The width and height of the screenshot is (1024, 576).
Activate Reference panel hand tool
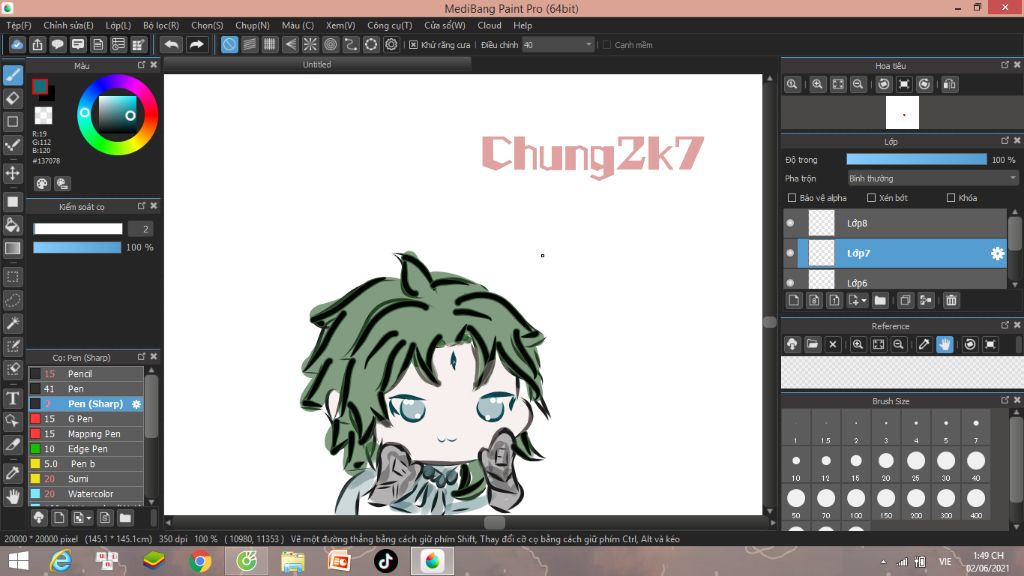[944, 344]
